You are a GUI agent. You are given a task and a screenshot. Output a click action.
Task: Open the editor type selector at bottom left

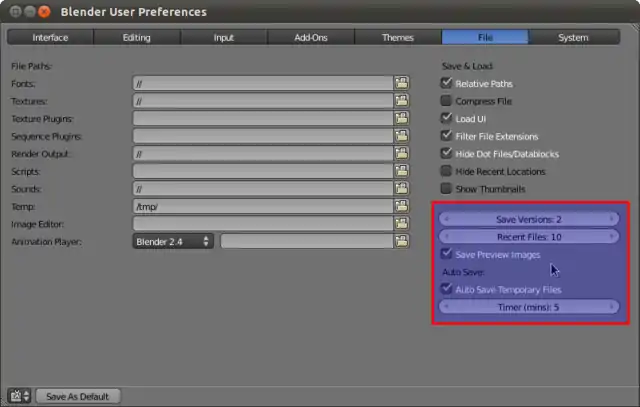19,396
